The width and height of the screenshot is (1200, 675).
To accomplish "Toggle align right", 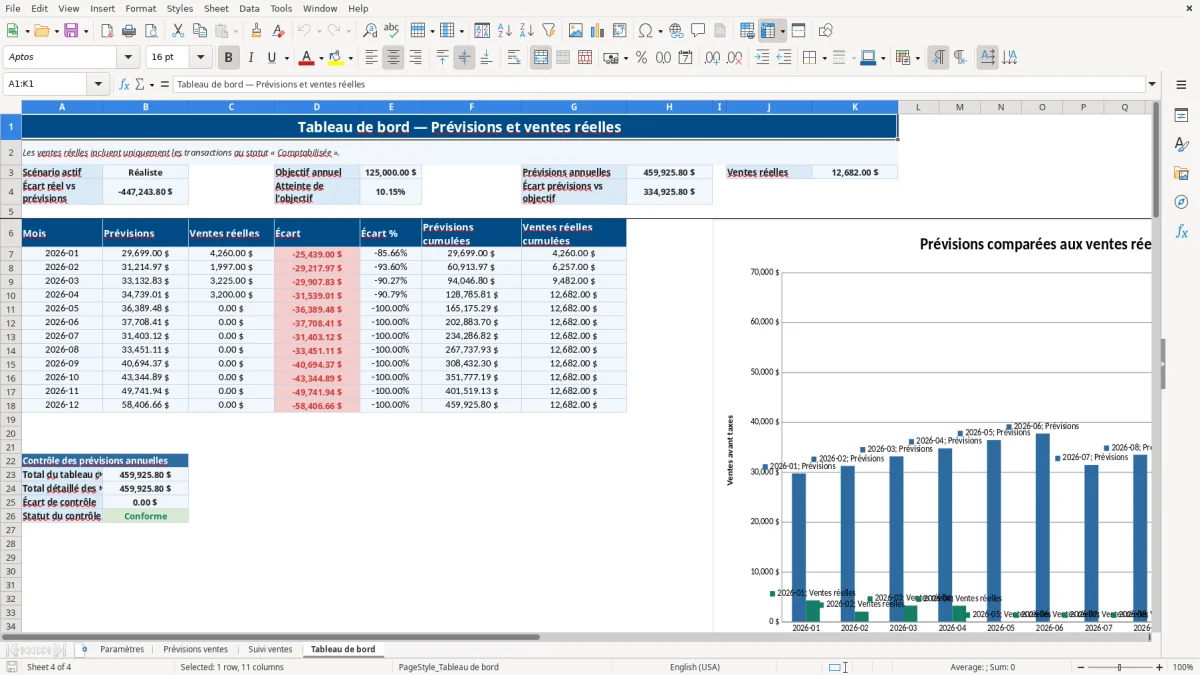I will point(415,58).
